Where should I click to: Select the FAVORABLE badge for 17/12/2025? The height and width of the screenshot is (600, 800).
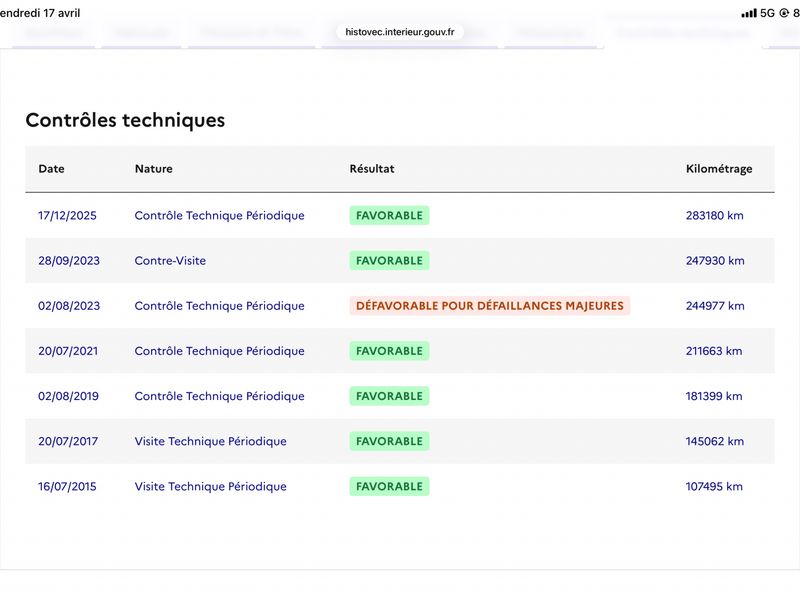(389, 215)
